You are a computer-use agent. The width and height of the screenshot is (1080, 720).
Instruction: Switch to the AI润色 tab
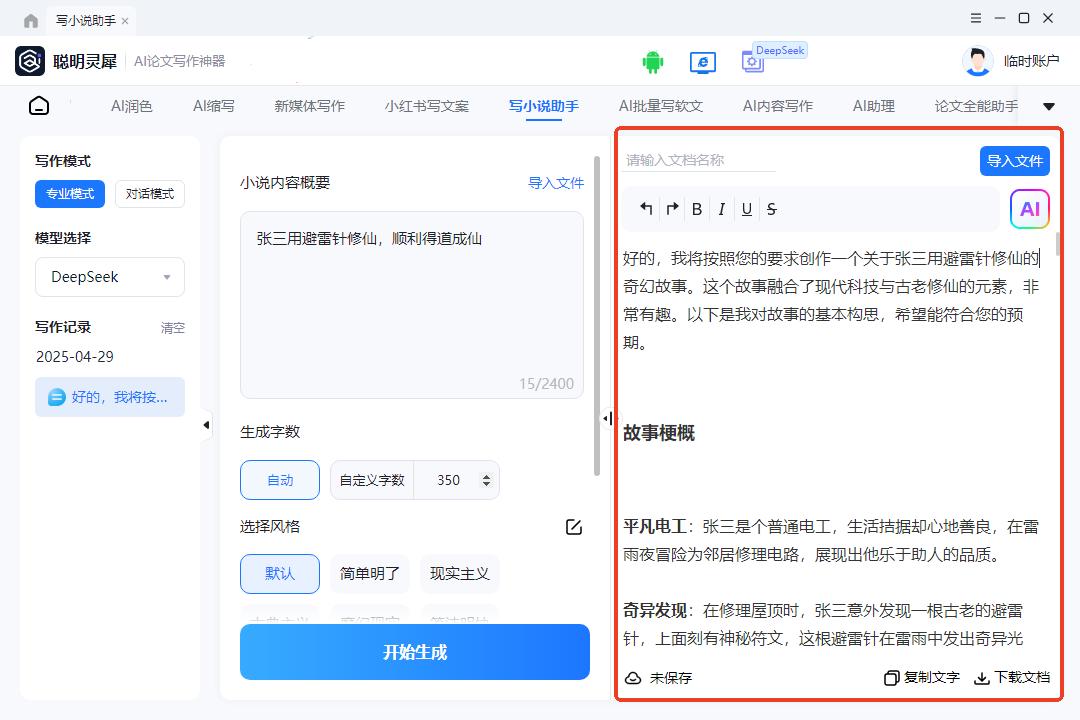(x=131, y=105)
